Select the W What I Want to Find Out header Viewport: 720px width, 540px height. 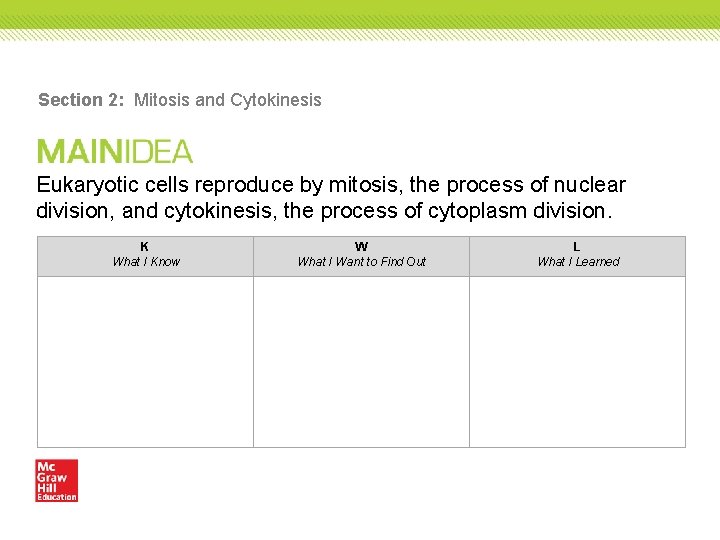point(361,256)
